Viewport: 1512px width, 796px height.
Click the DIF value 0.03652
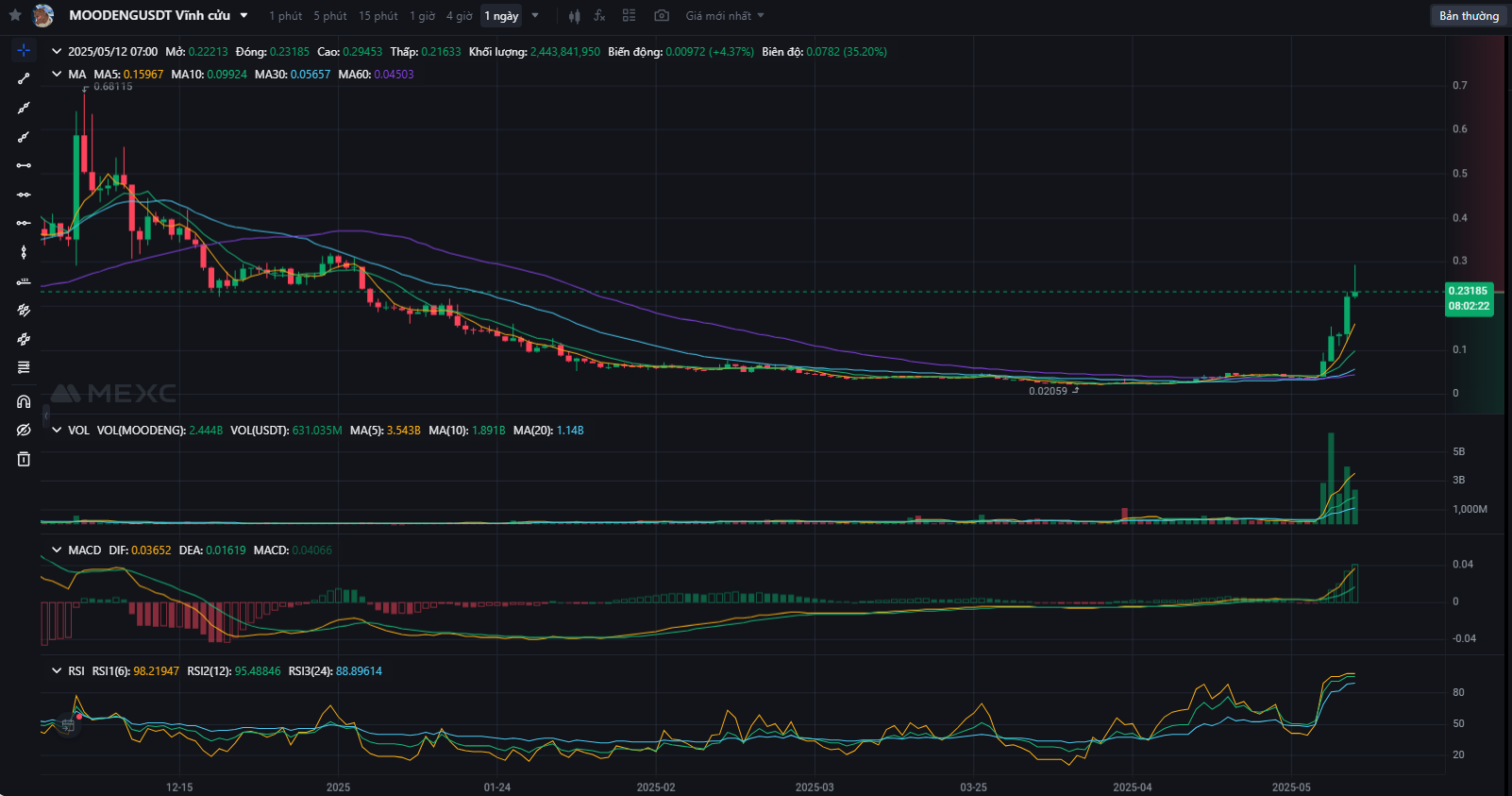pos(151,550)
